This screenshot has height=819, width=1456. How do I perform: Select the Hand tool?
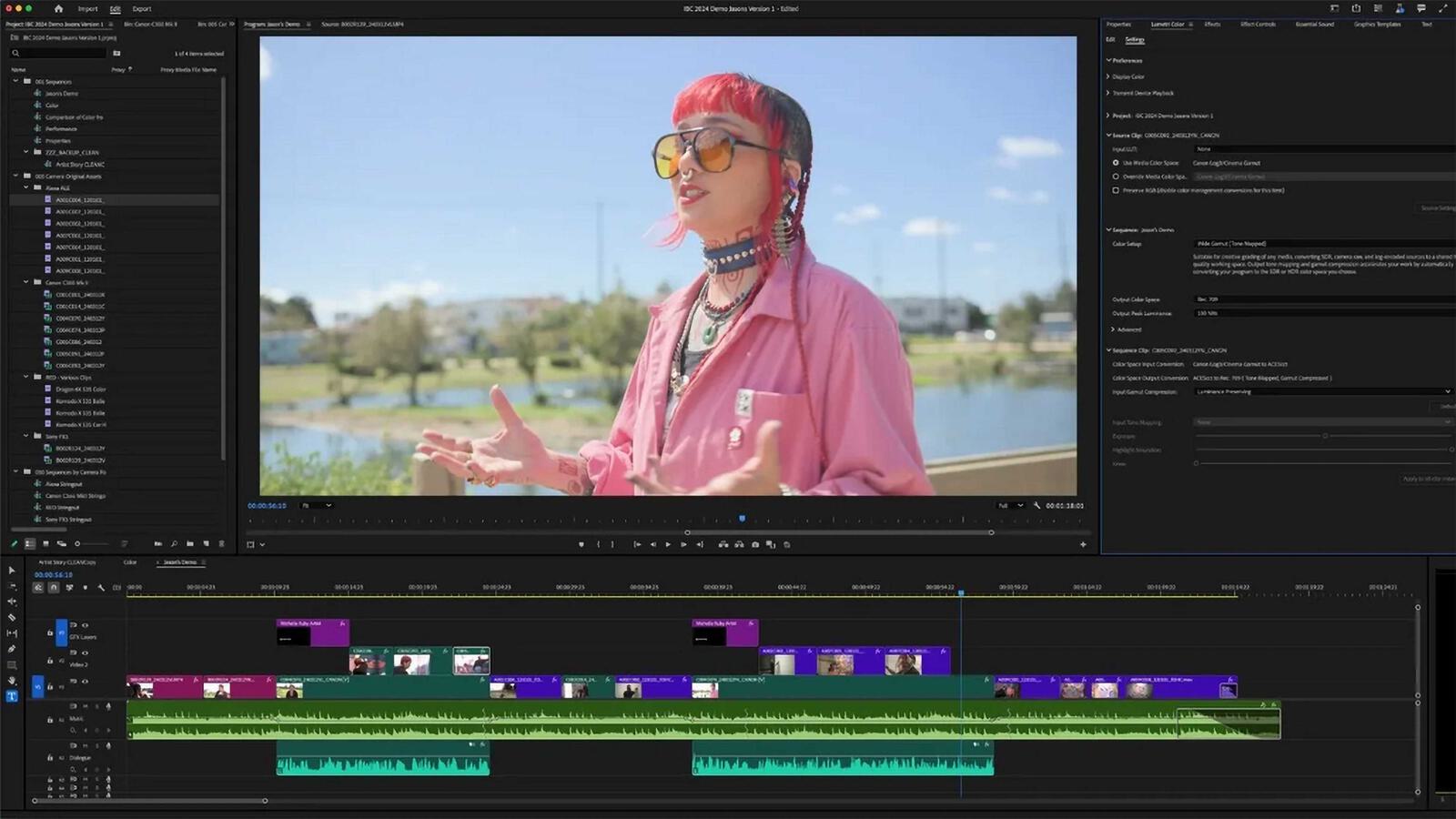[x=12, y=681]
